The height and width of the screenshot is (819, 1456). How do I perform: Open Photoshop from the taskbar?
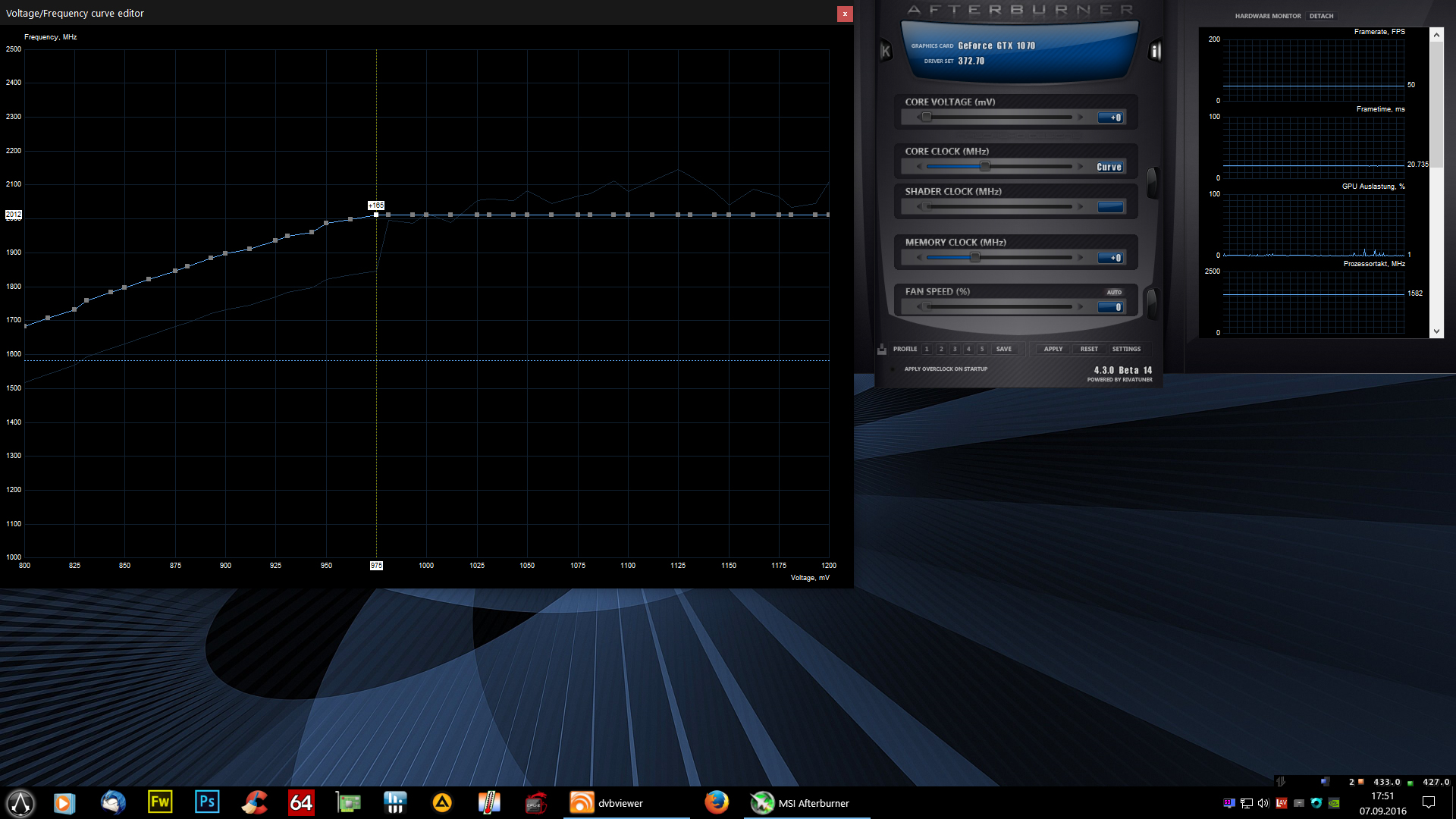[206, 802]
